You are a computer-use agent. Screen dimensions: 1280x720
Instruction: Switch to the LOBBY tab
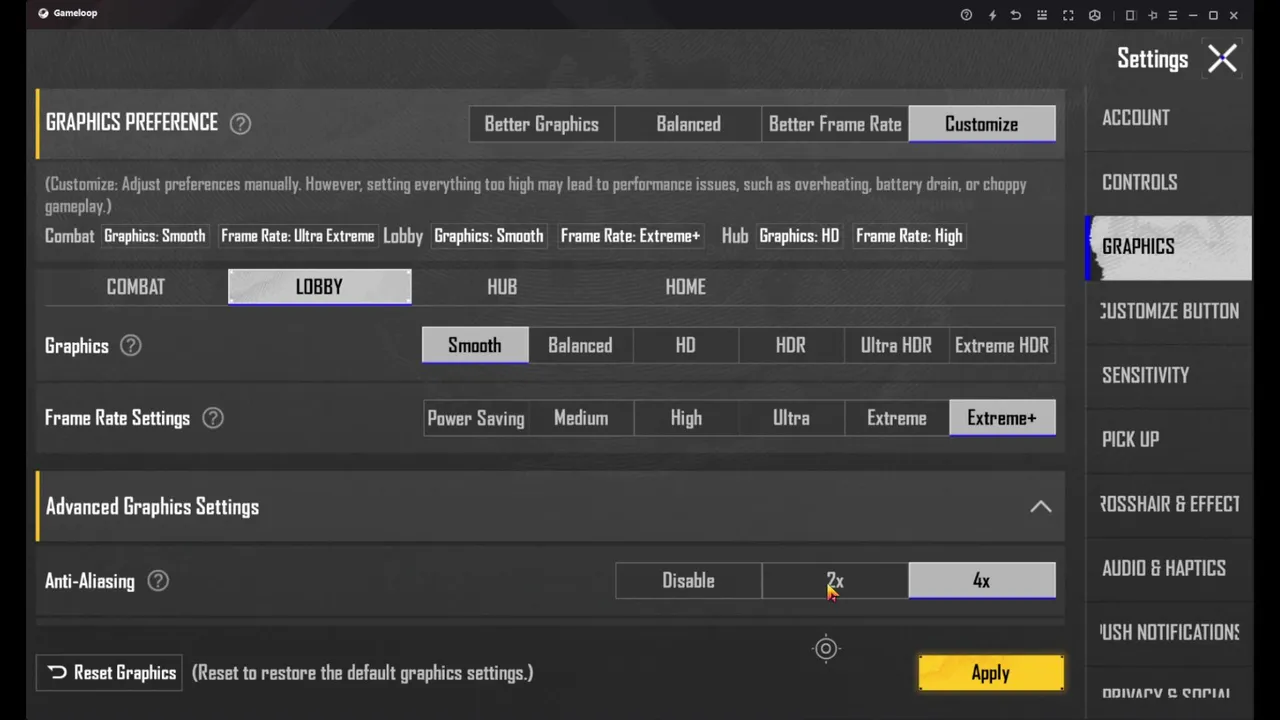pos(319,287)
